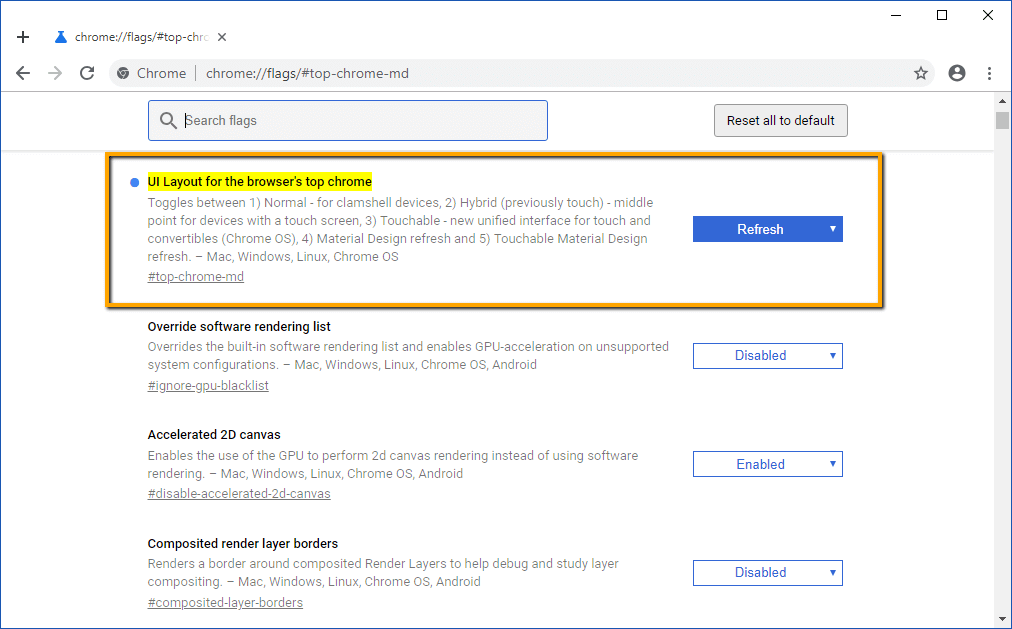The height and width of the screenshot is (629, 1012).
Task: Click the Chrome site icon in the address bar
Action: pos(122,73)
